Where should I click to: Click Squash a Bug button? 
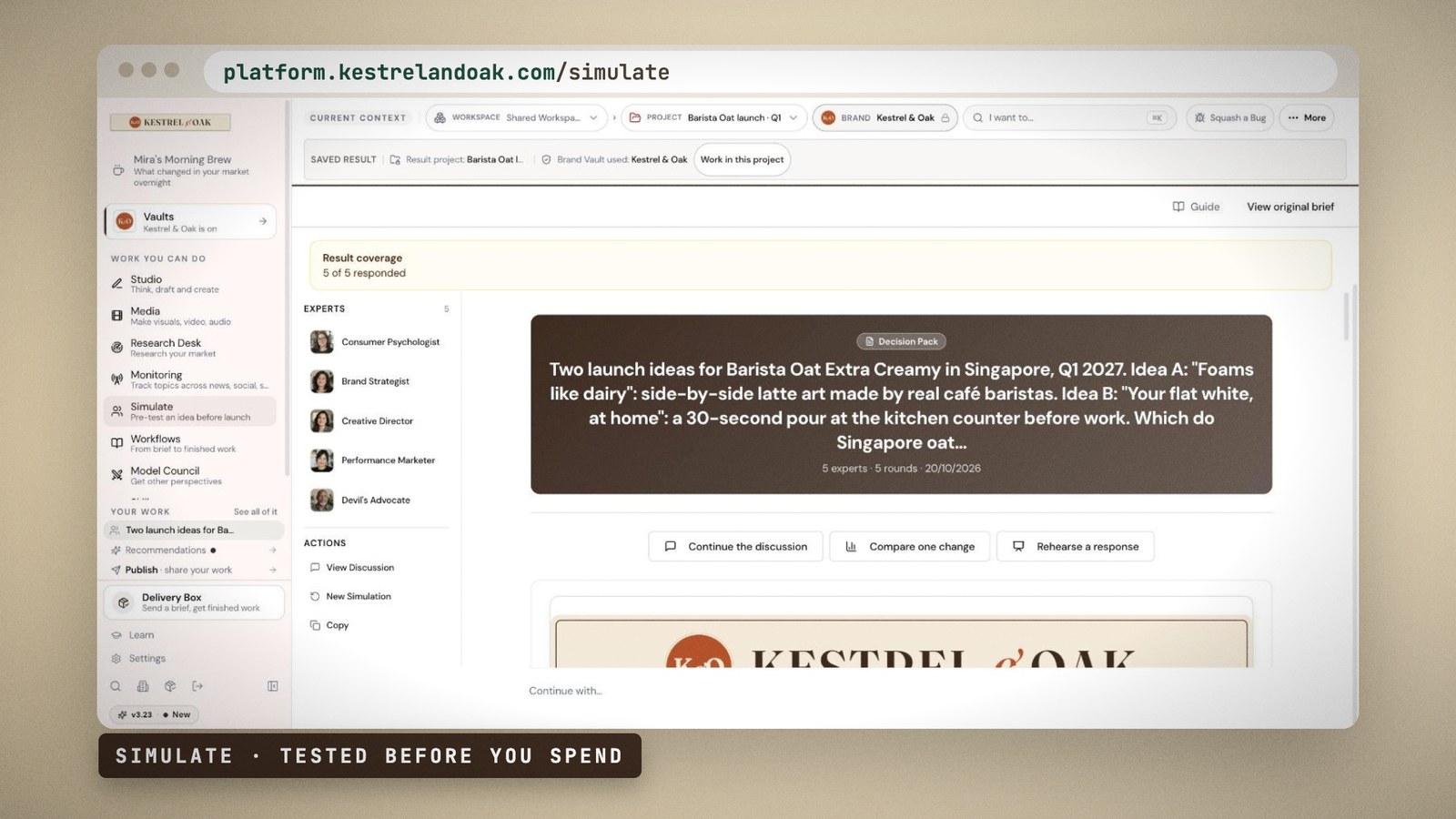click(1229, 117)
